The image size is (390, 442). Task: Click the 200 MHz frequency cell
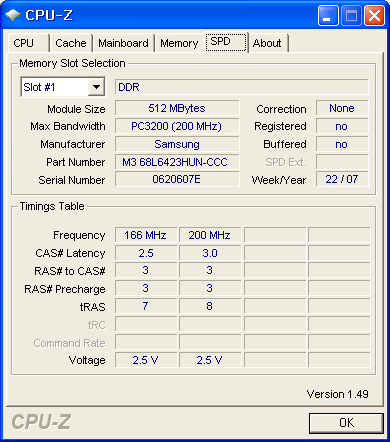(x=210, y=235)
